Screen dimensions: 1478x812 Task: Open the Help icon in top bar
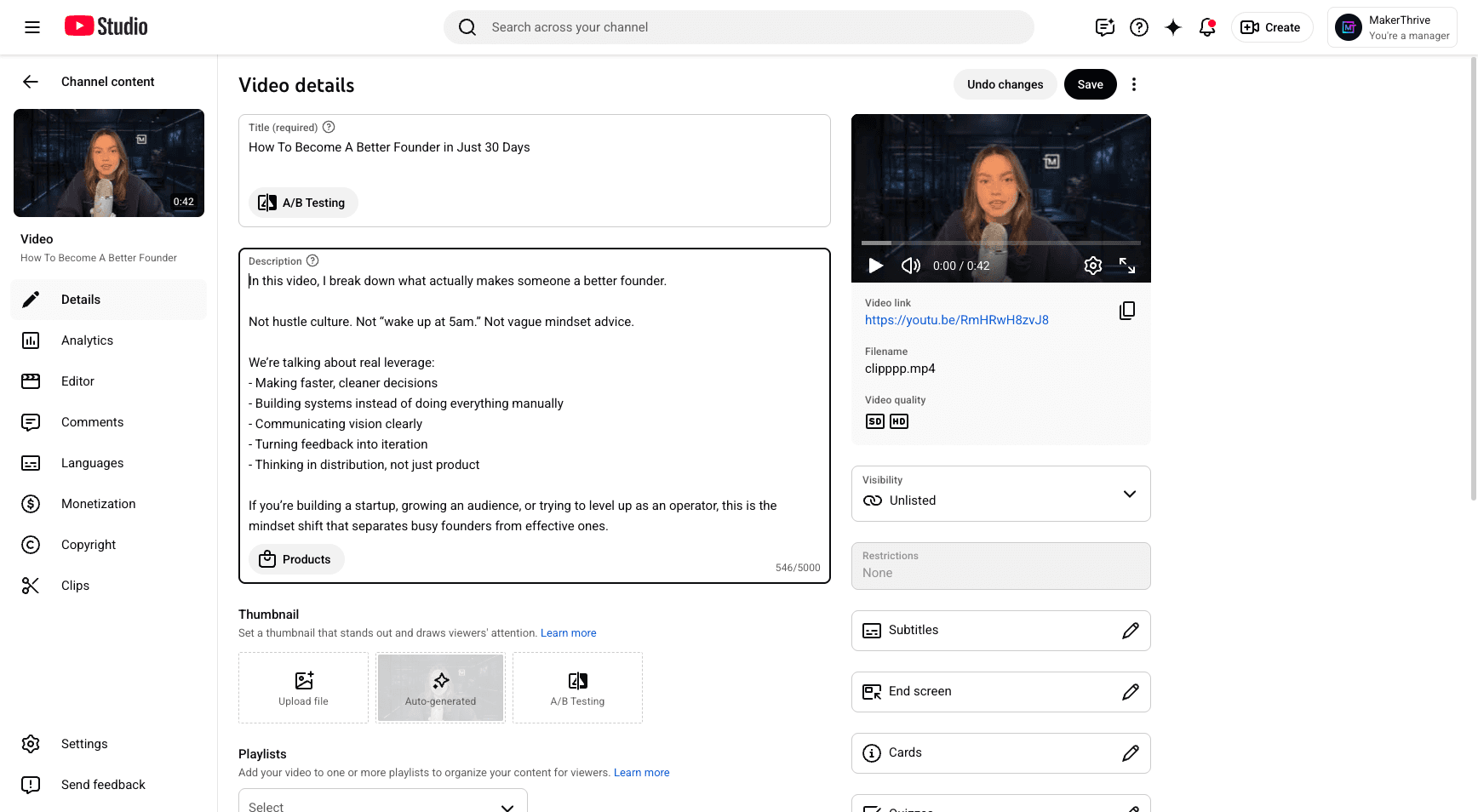[x=1139, y=27]
